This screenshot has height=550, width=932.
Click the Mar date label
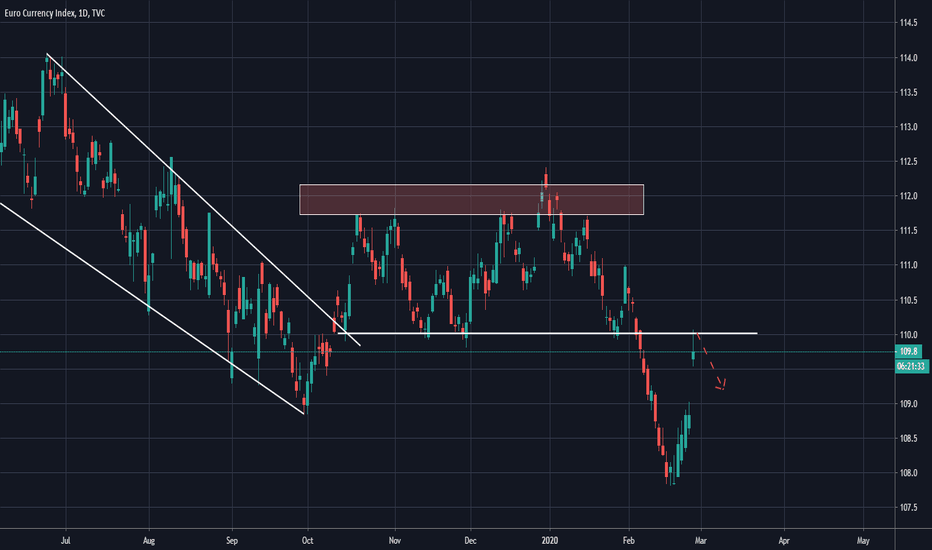(x=701, y=540)
